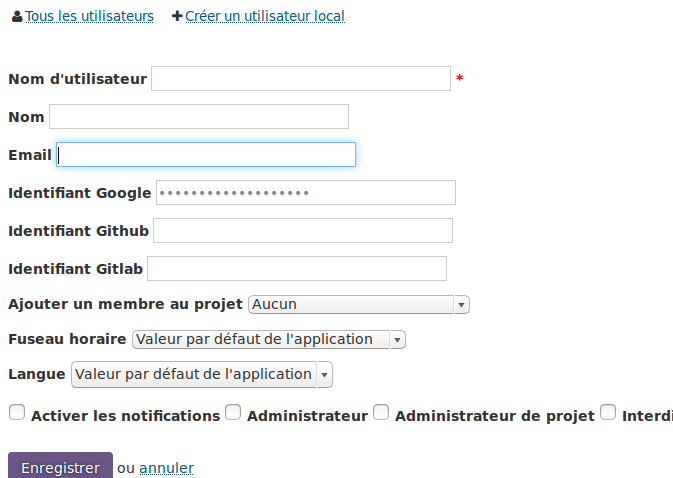Click the arrow of the Aucun project selector
This screenshot has width=673, height=478.
click(461, 305)
